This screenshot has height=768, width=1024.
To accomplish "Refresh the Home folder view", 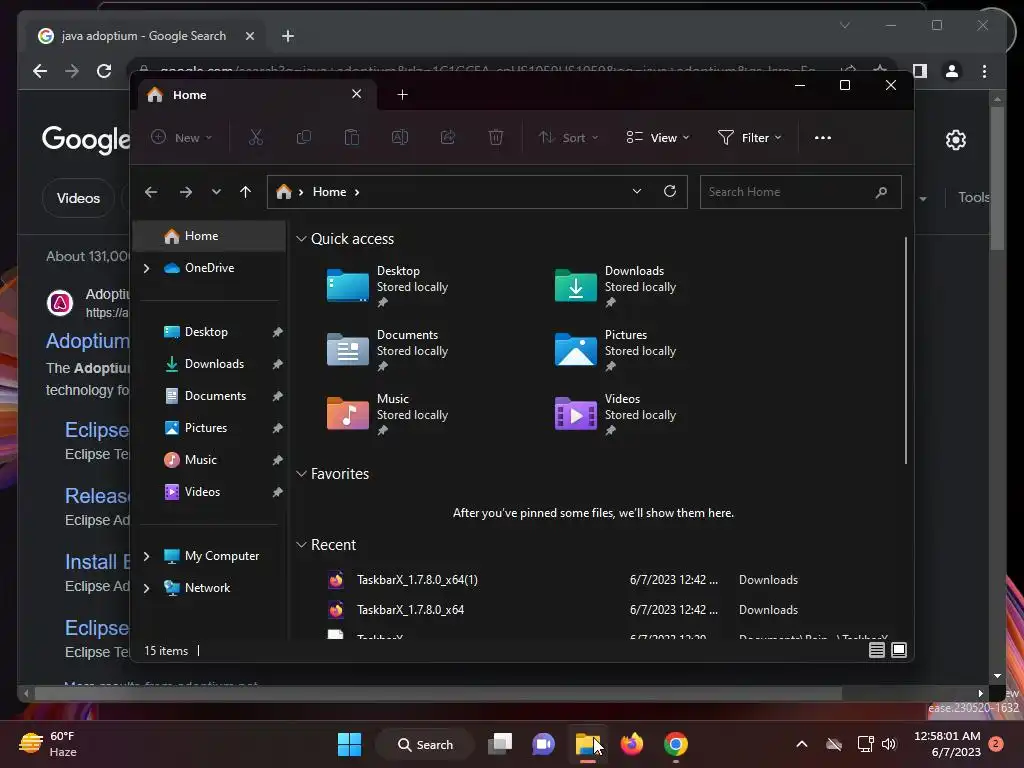I will [669, 191].
